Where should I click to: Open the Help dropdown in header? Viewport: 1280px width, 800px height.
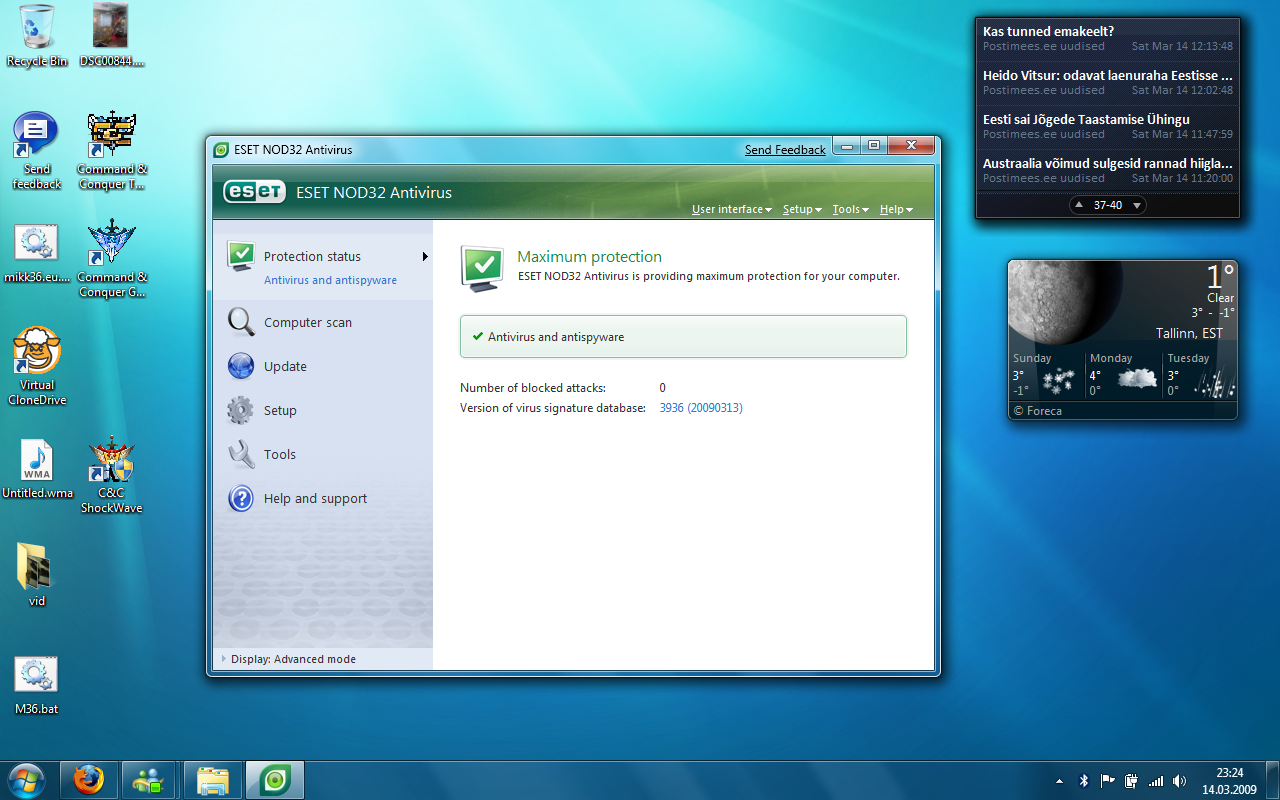tap(896, 209)
